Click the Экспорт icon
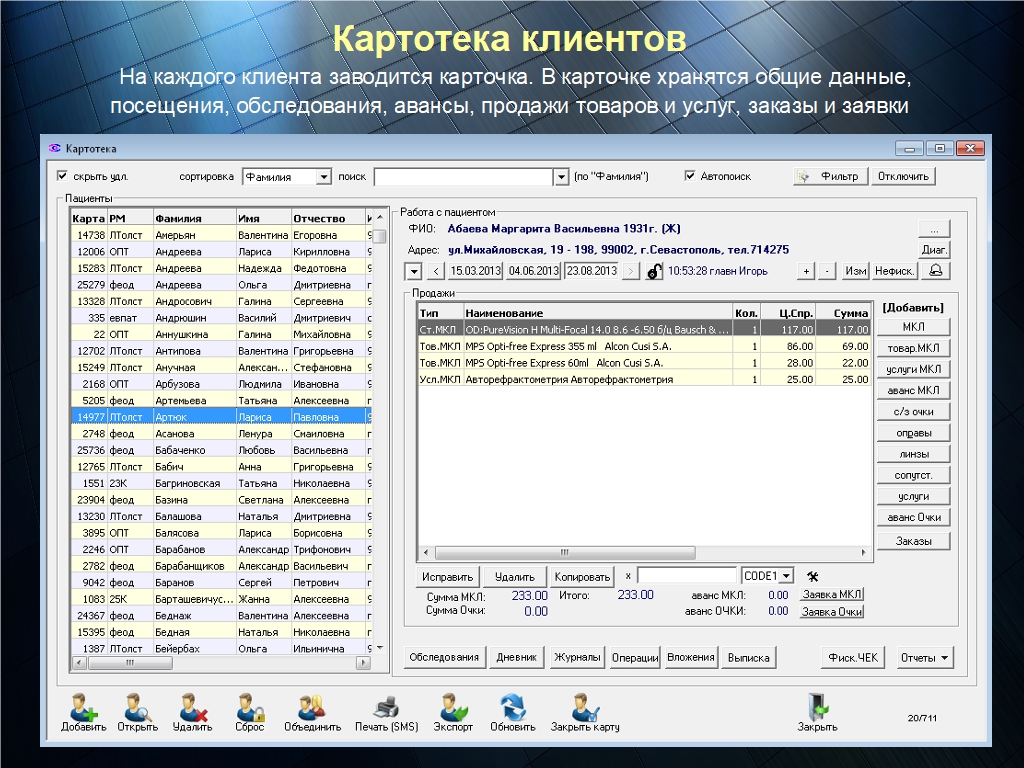Viewport: 1024px width, 768px height. coord(453,708)
